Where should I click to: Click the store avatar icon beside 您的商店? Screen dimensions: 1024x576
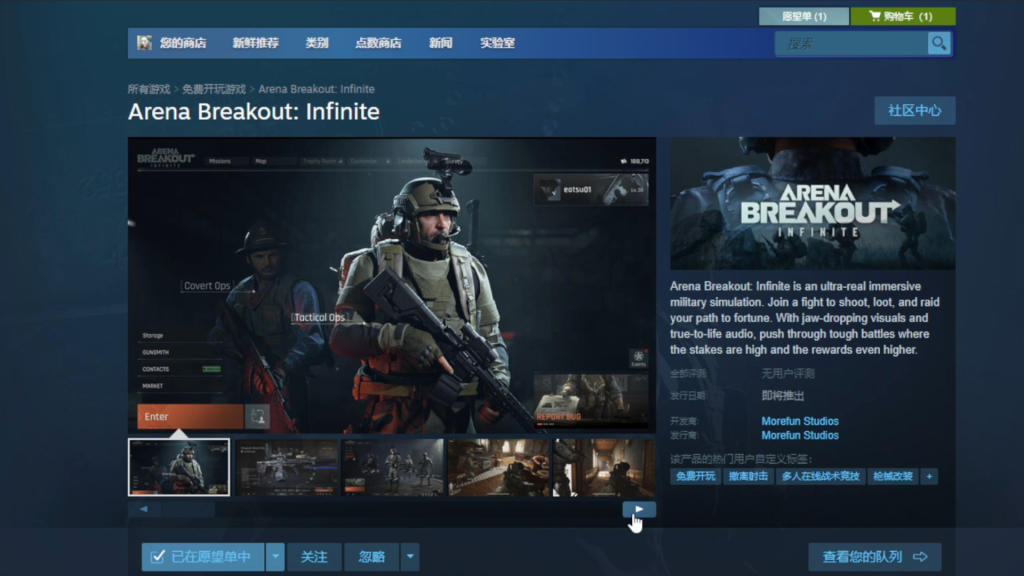(x=144, y=43)
